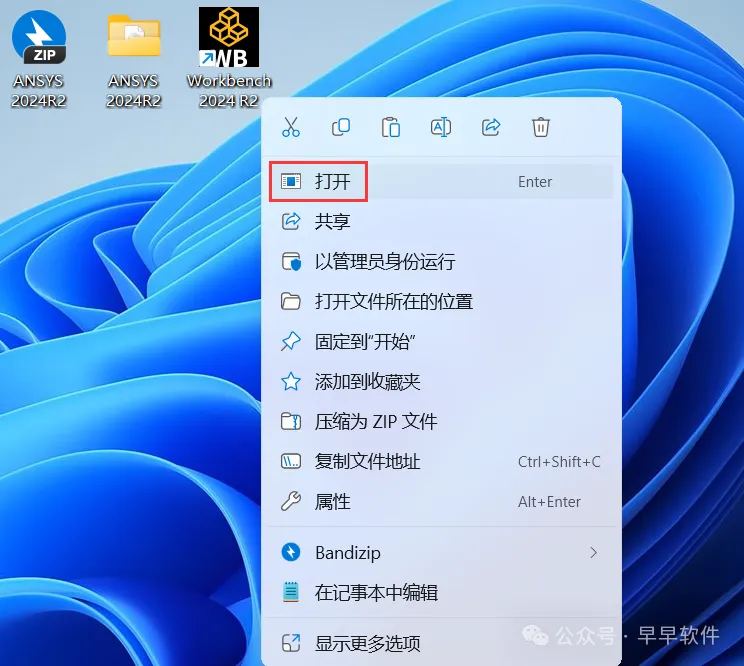Click the Share arrow icon in top row
This screenshot has width=744, height=666.
(x=491, y=127)
